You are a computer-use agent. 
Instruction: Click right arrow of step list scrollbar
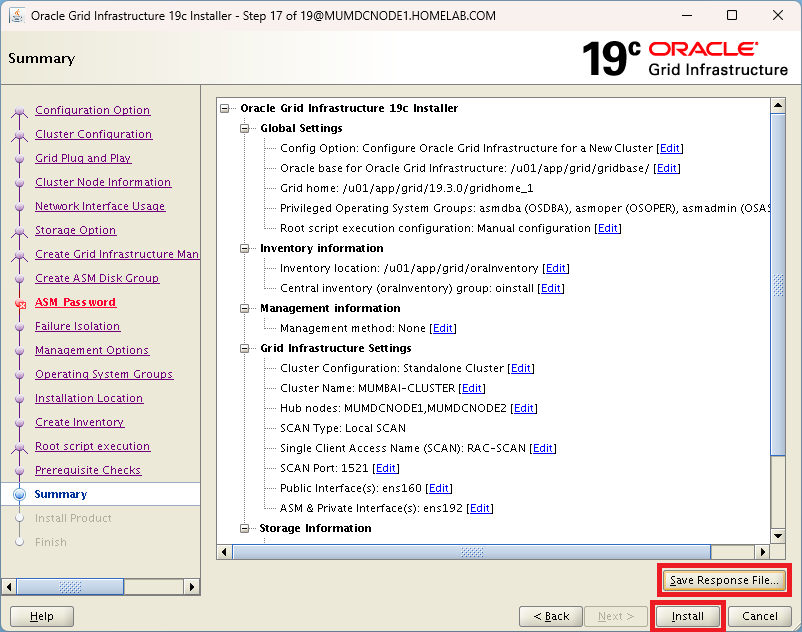pyautogui.click(x=193, y=587)
